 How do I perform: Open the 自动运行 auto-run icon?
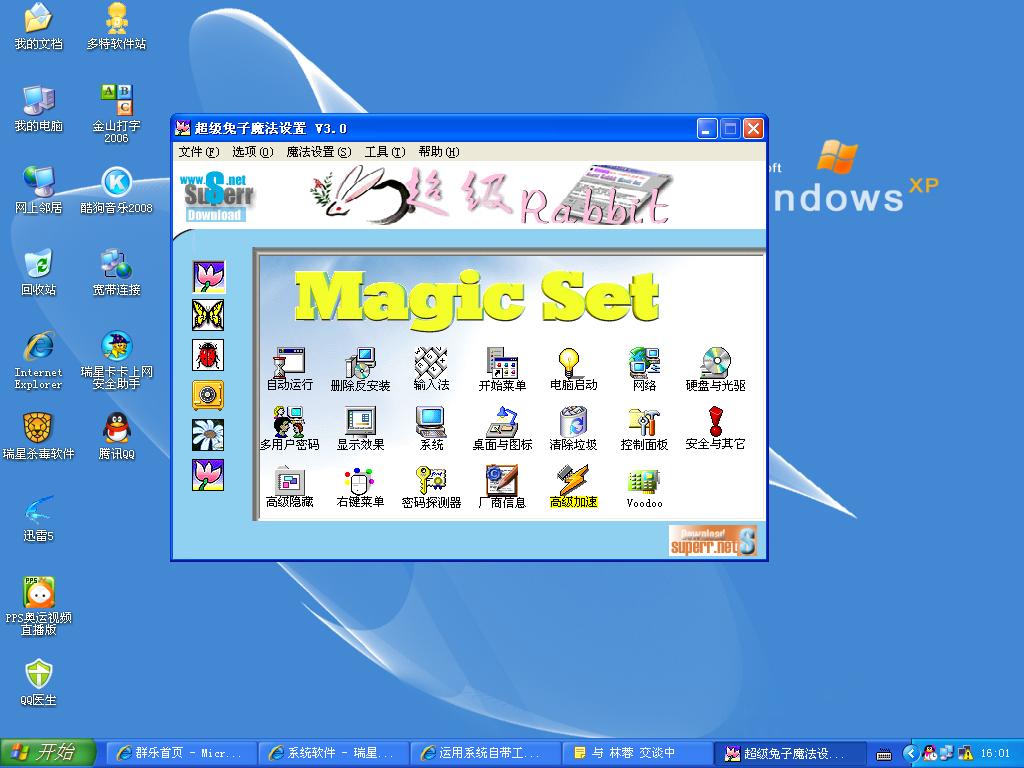coord(289,369)
